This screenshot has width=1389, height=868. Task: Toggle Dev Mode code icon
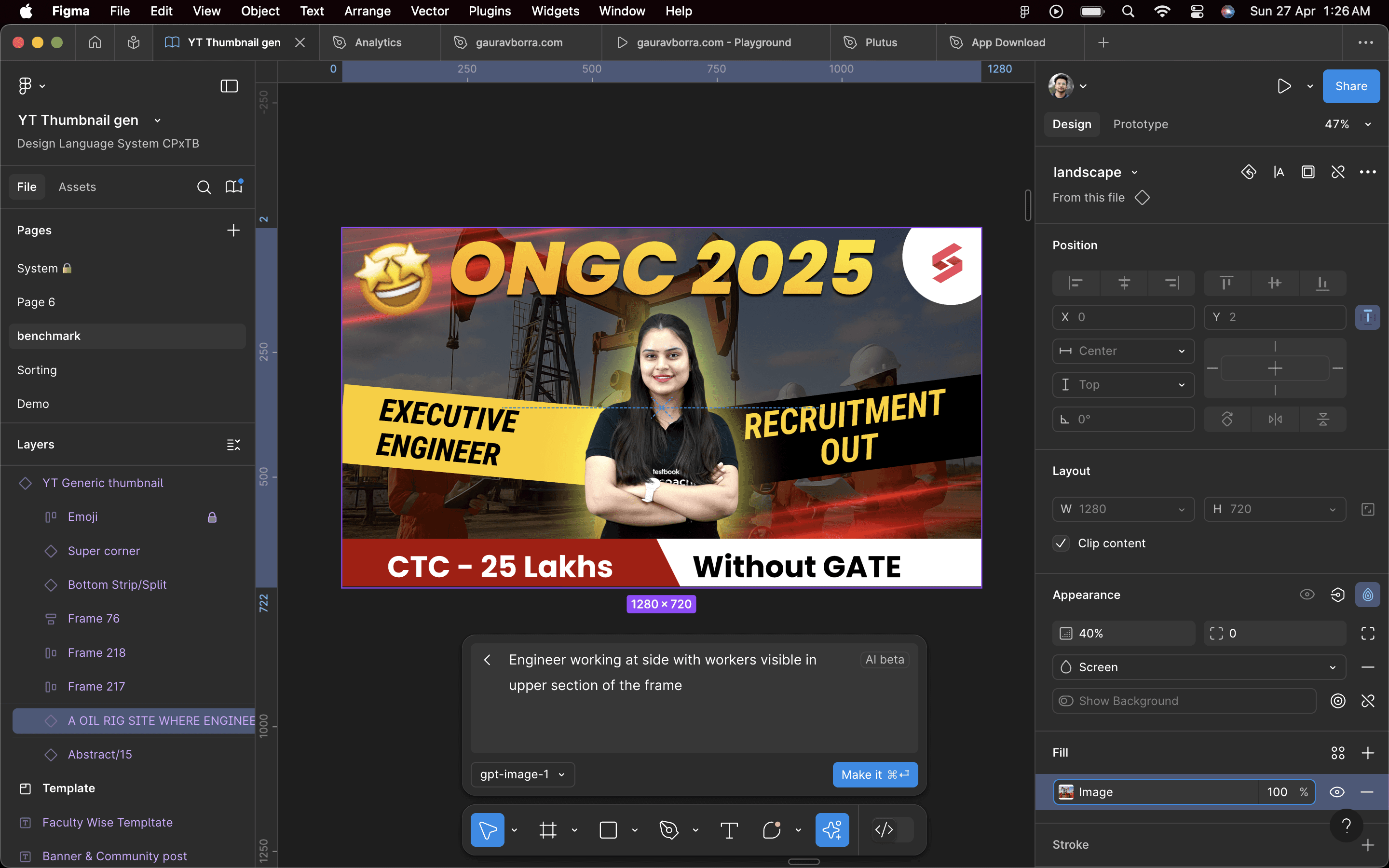(x=884, y=829)
